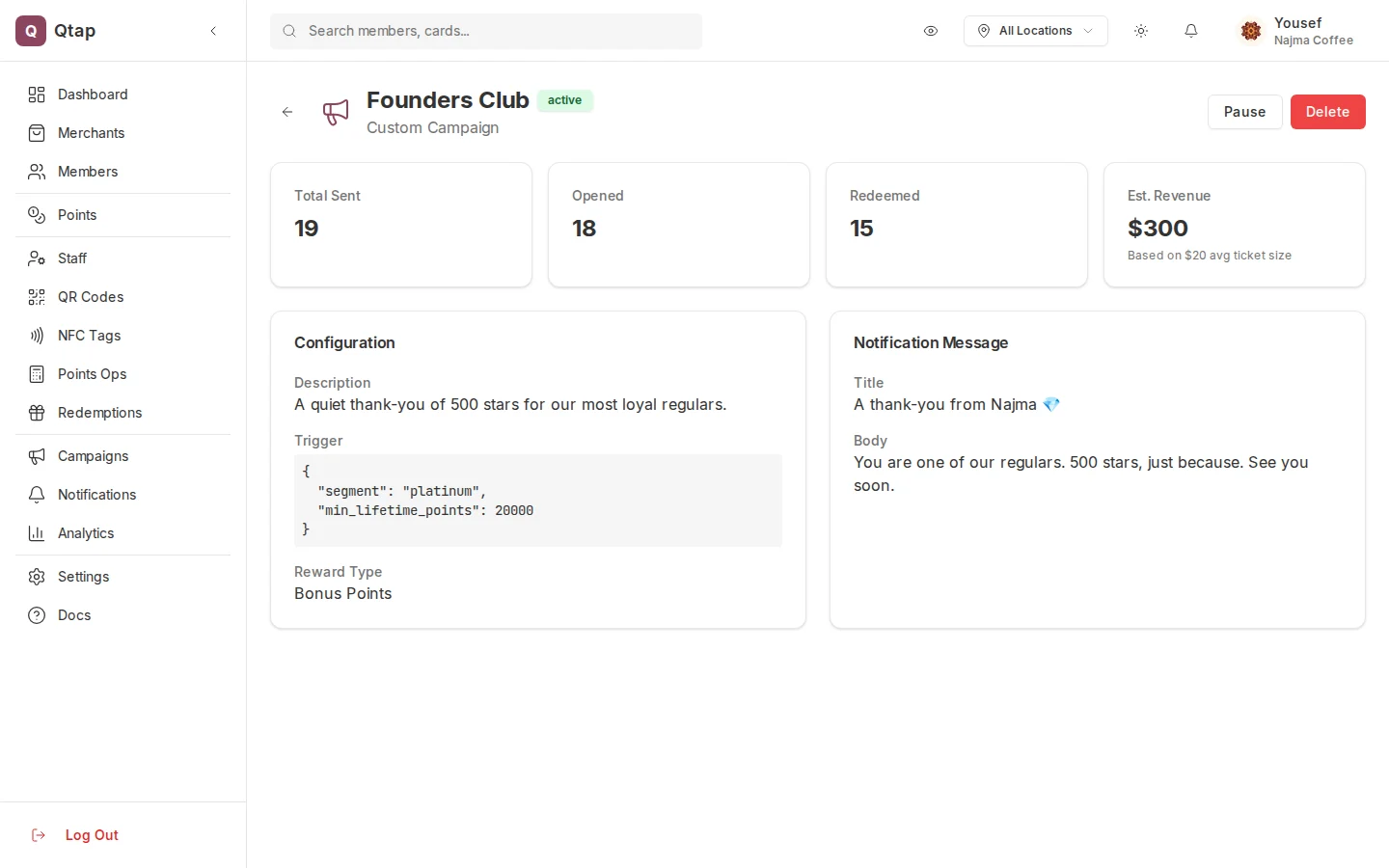
Task: Click the Notifications bell sidebar icon
Action: (x=37, y=495)
